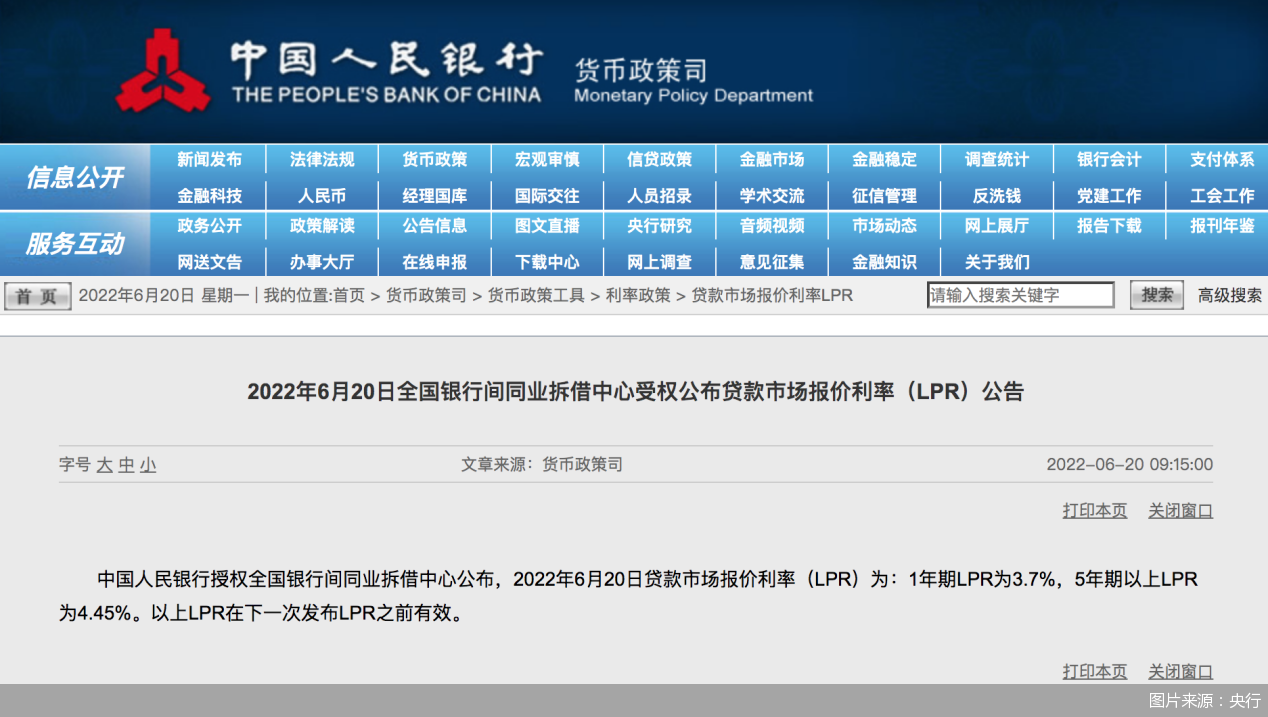The height and width of the screenshot is (717, 1268).
Task: Set font size to 中 (medium)
Action: pyautogui.click(x=126, y=465)
